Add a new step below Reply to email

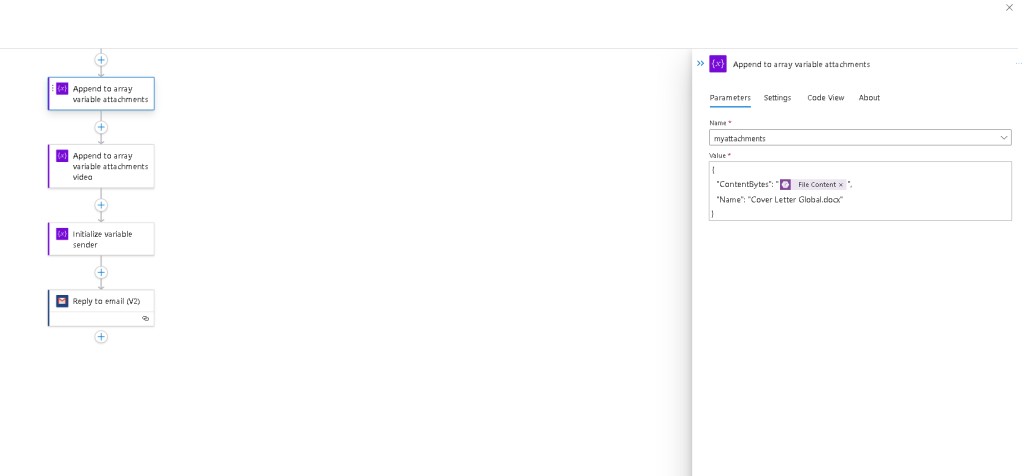[101, 337]
